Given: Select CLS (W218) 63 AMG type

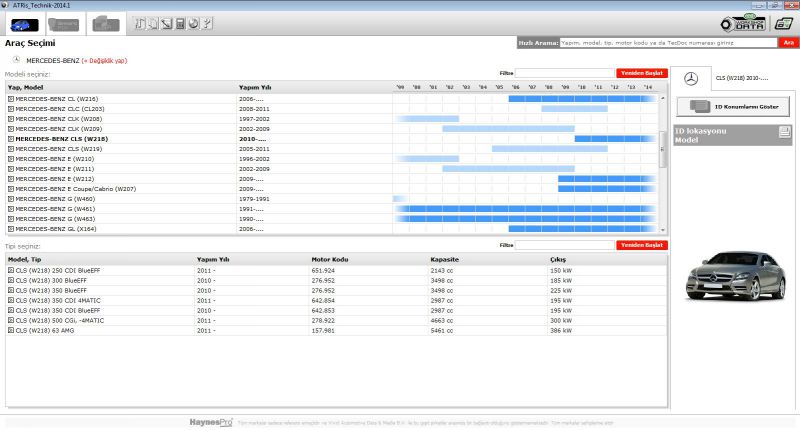Looking at the screenshot, I should [x=45, y=331].
